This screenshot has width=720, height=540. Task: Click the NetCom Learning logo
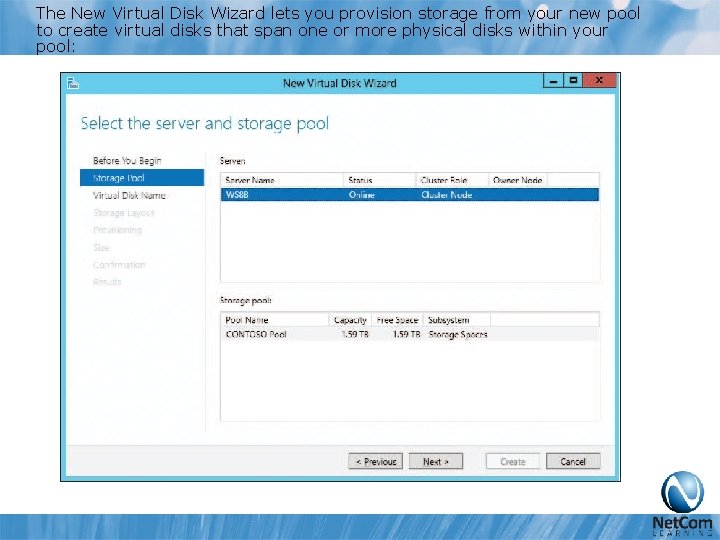click(x=682, y=504)
